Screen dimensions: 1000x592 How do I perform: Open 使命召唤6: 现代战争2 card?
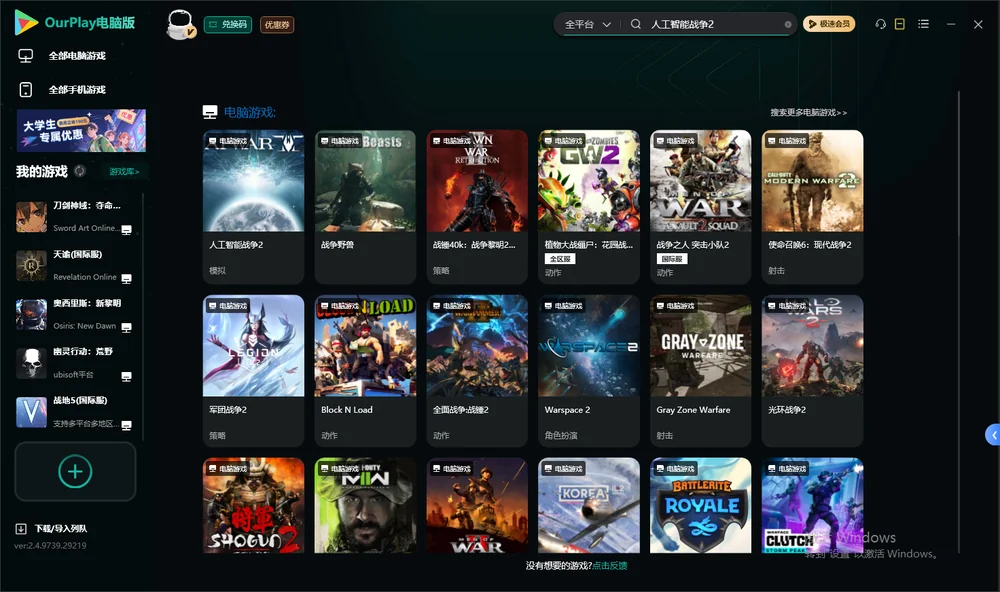(812, 207)
